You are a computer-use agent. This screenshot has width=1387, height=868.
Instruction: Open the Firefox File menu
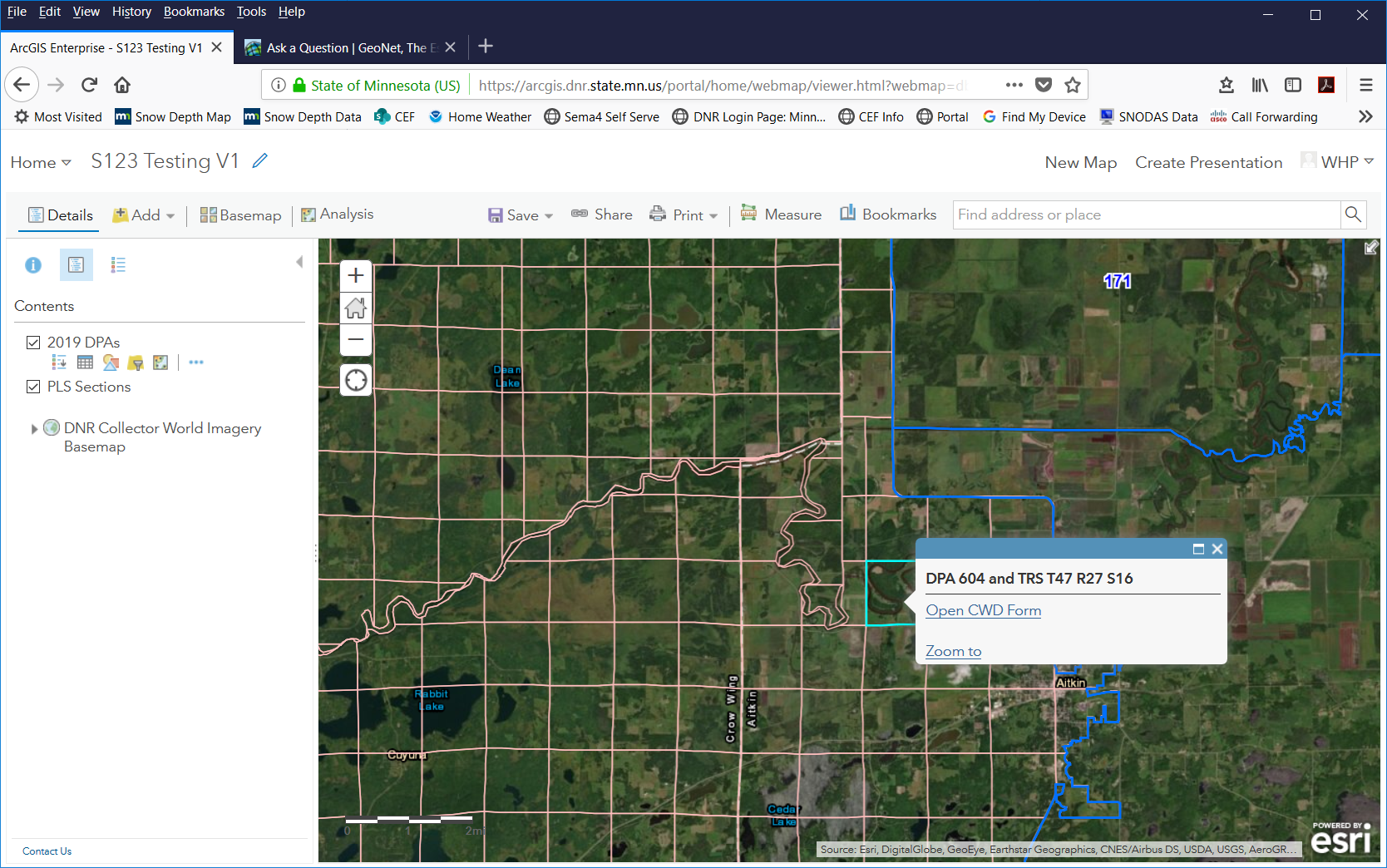point(17,12)
